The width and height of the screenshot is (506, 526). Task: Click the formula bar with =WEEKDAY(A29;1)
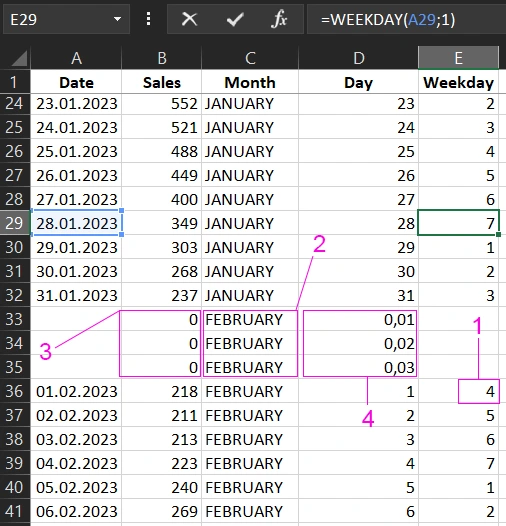[x=406, y=19]
